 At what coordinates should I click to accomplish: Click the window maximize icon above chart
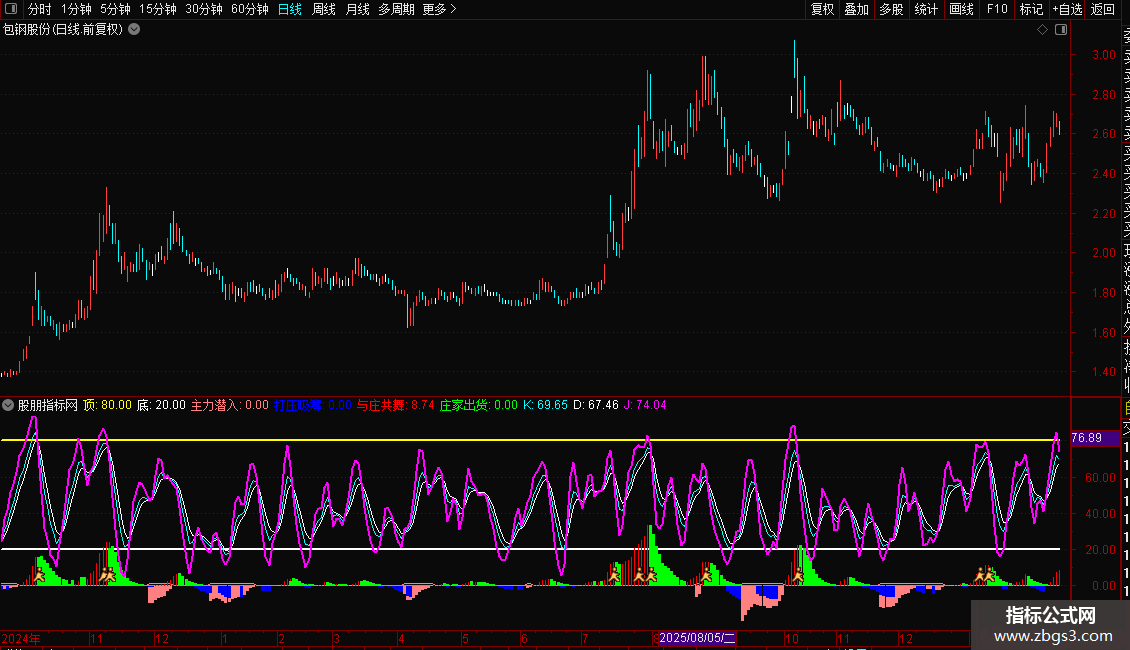point(1061,30)
